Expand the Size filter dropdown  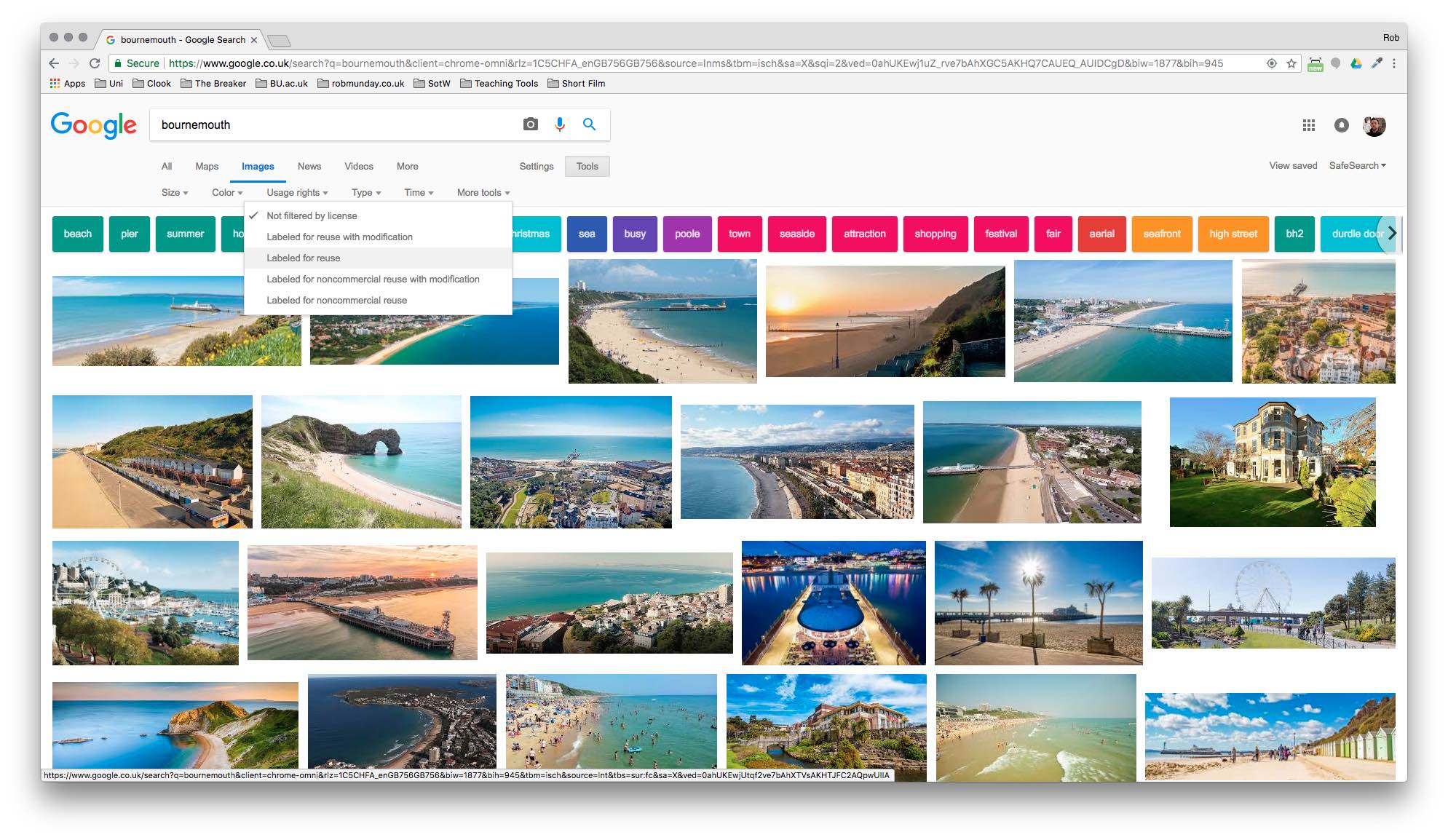point(175,192)
